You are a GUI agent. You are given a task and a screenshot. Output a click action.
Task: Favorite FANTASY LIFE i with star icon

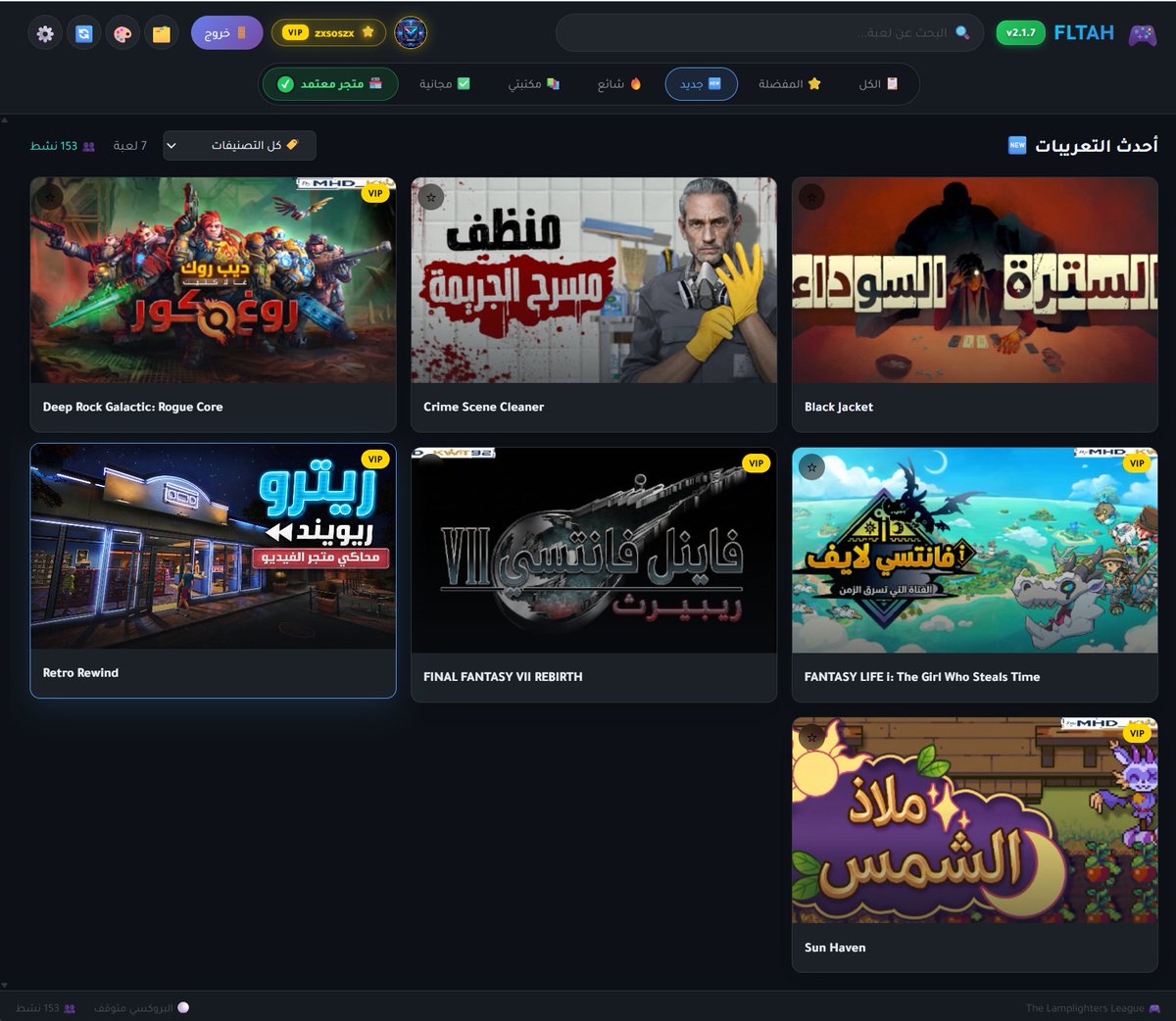[810, 467]
